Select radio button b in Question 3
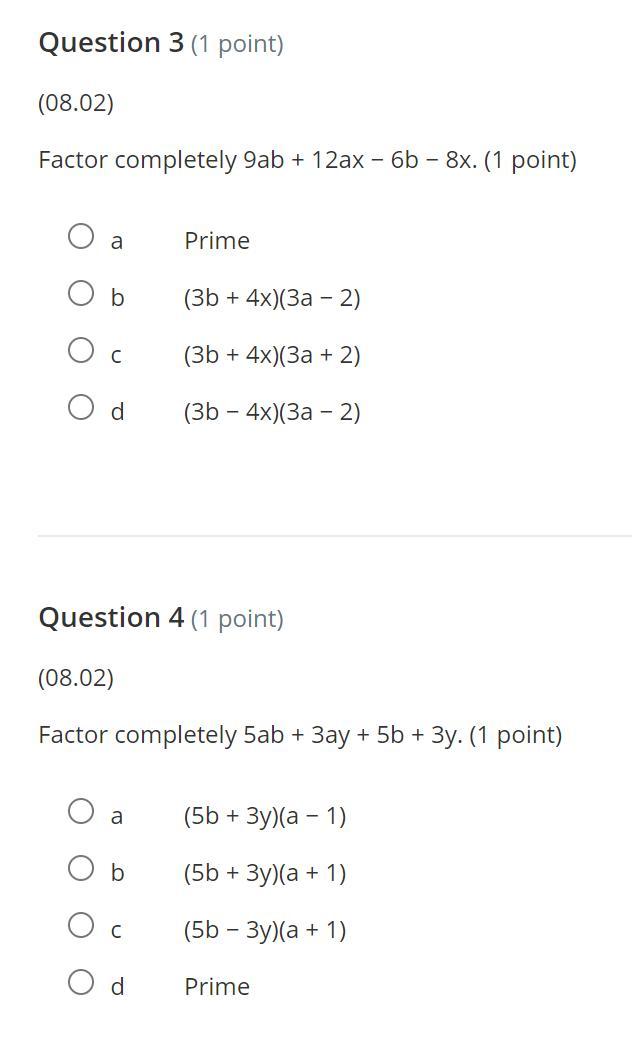The image size is (632, 1046). point(81,293)
